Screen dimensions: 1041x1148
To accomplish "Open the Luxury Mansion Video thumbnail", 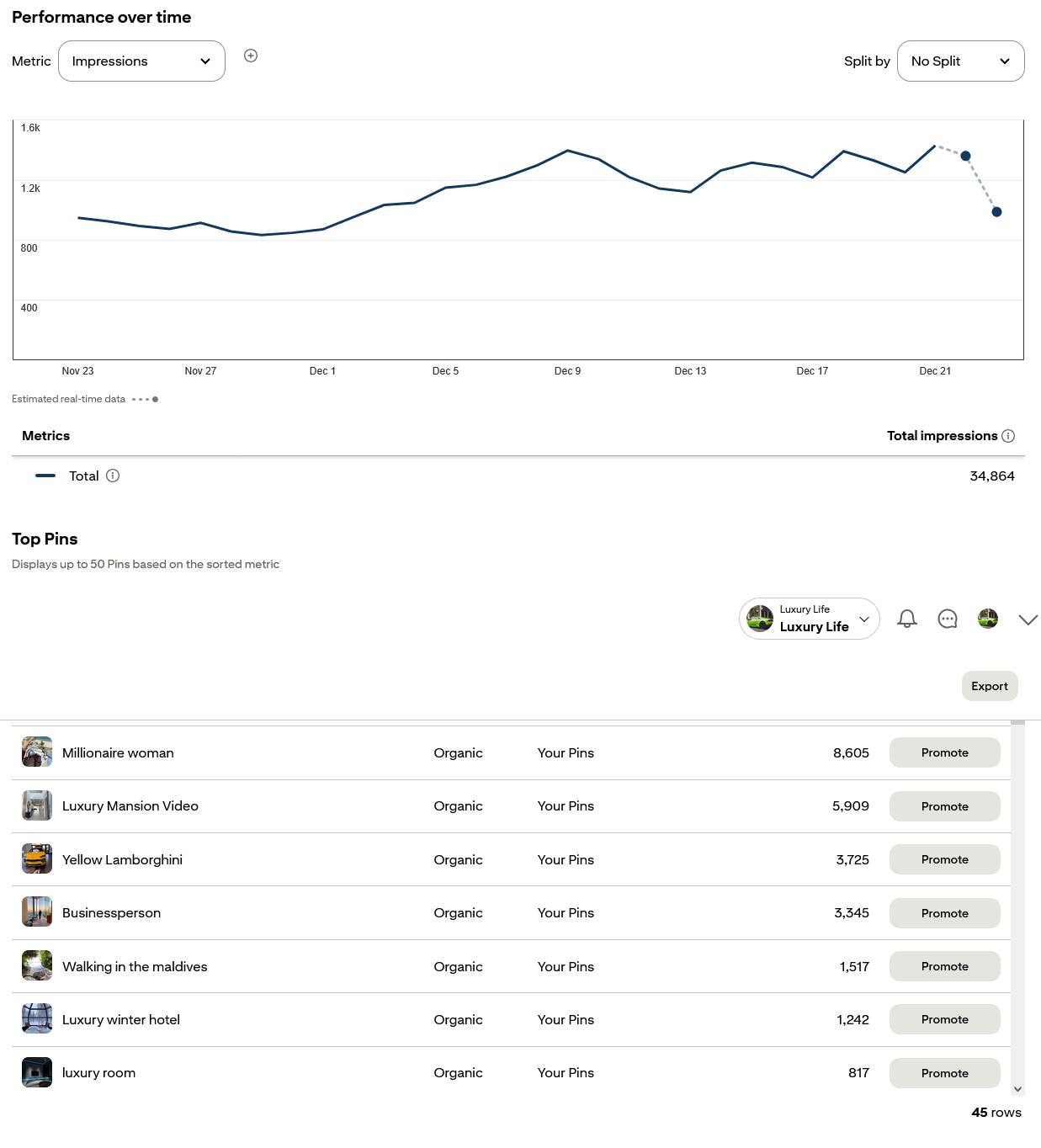I will [37, 805].
